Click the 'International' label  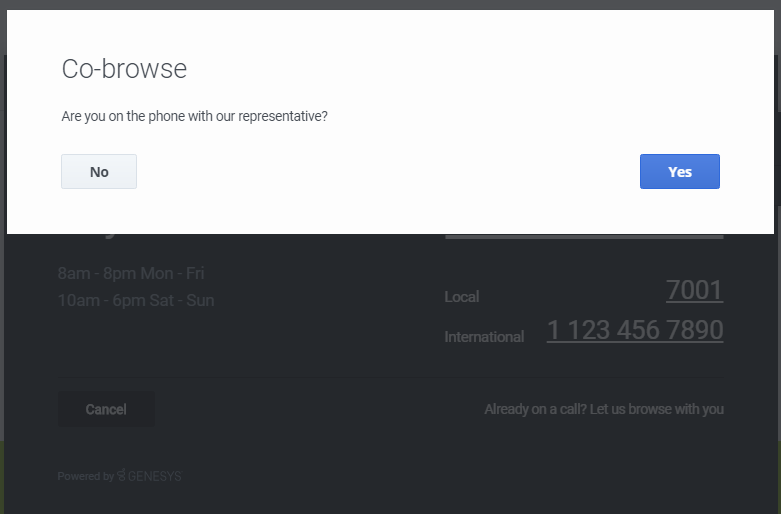click(x=484, y=337)
